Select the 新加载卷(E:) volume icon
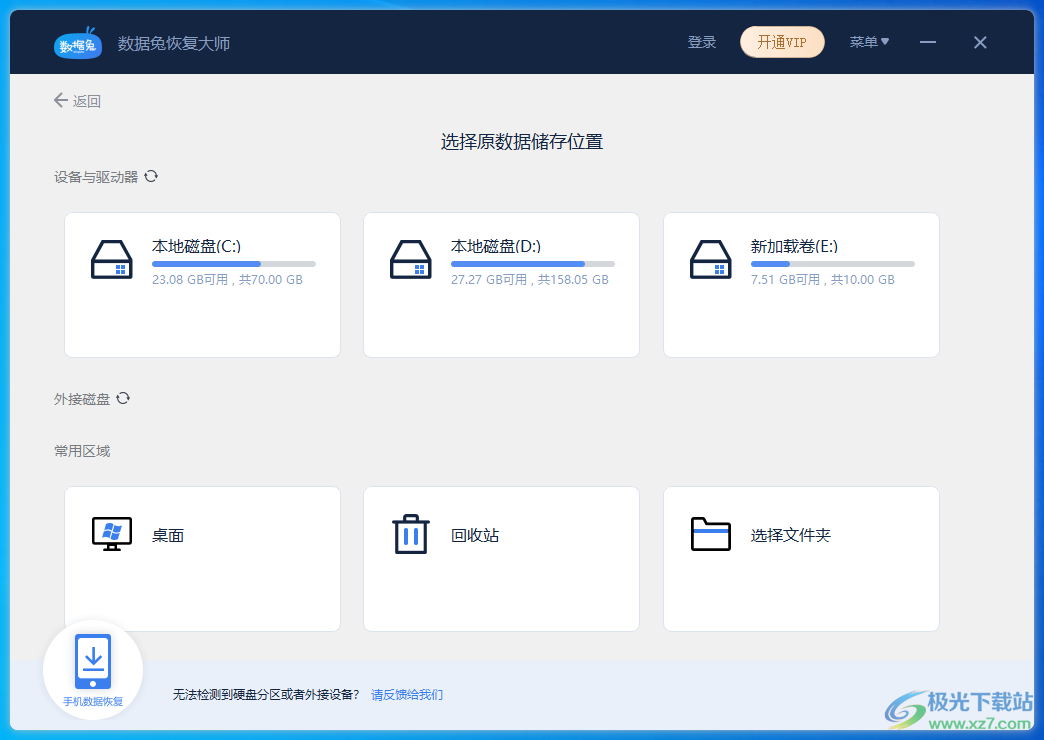 (710, 261)
